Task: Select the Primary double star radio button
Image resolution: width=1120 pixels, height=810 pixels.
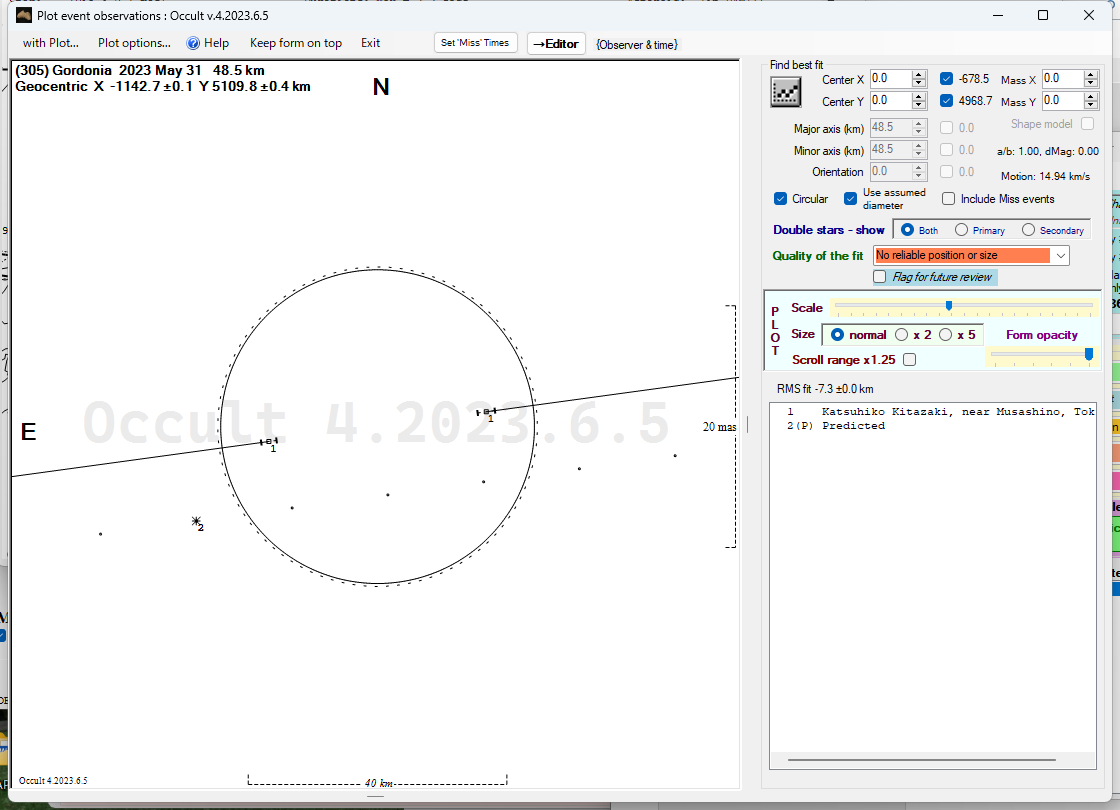Action: [x=961, y=230]
